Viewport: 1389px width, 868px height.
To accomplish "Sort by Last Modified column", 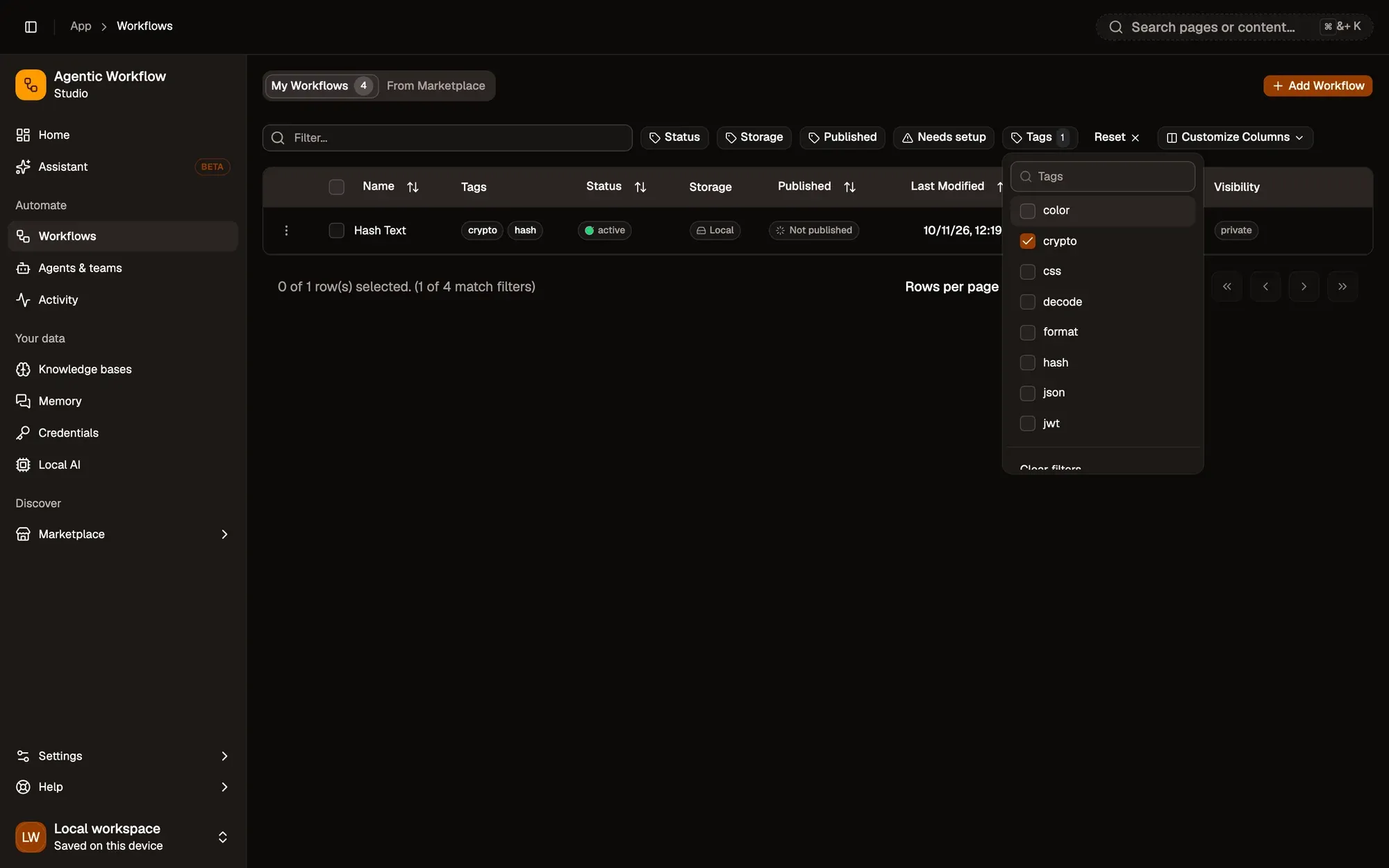I will pyautogui.click(x=956, y=186).
